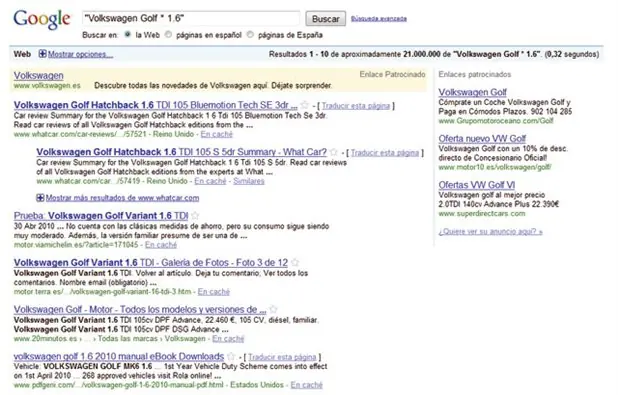Open Volkswagen Golf - Motor - Todos los modelos result
This screenshot has height=395, width=618.
click(x=140, y=310)
